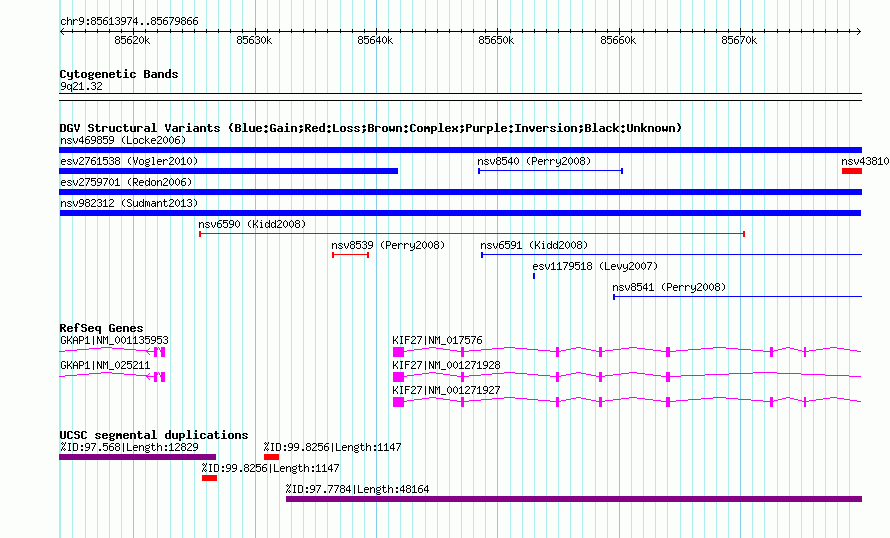The image size is (890, 538).
Task: Click the nsv469859 (Locke2006) label
Action: [x=123, y=140]
